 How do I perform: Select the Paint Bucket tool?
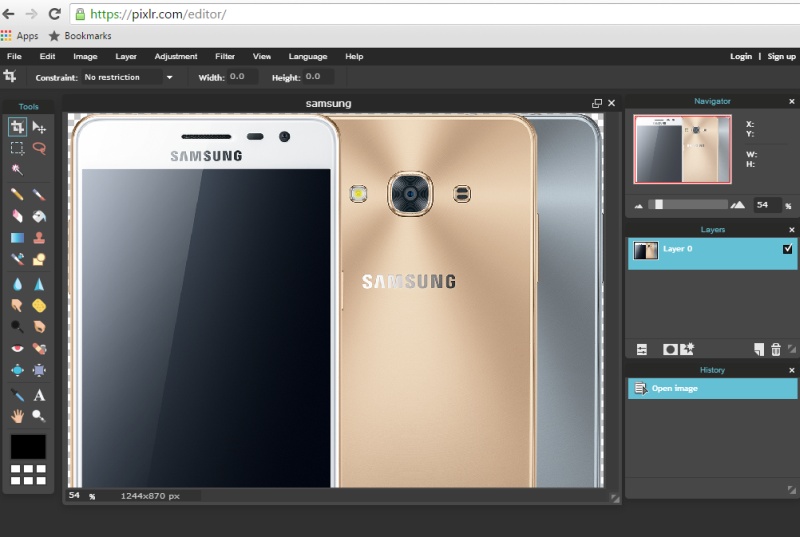39,216
